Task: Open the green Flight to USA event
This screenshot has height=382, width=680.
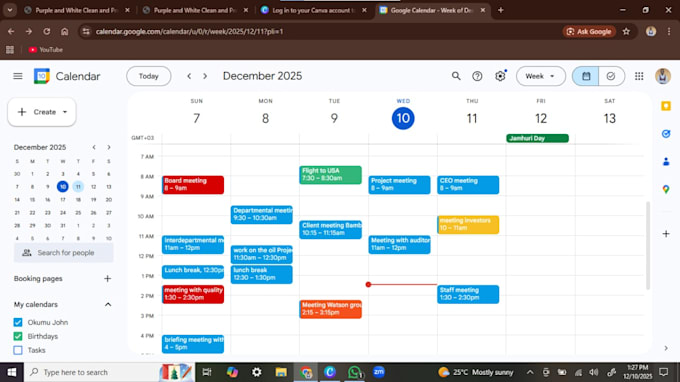Action: (x=330, y=175)
